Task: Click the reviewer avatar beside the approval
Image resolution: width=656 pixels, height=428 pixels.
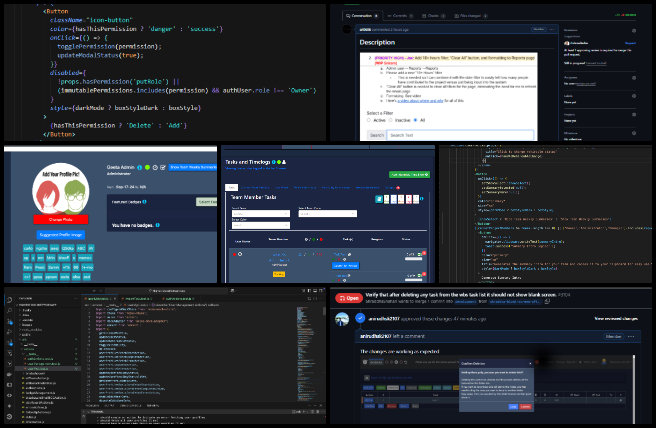Action: tap(342, 319)
